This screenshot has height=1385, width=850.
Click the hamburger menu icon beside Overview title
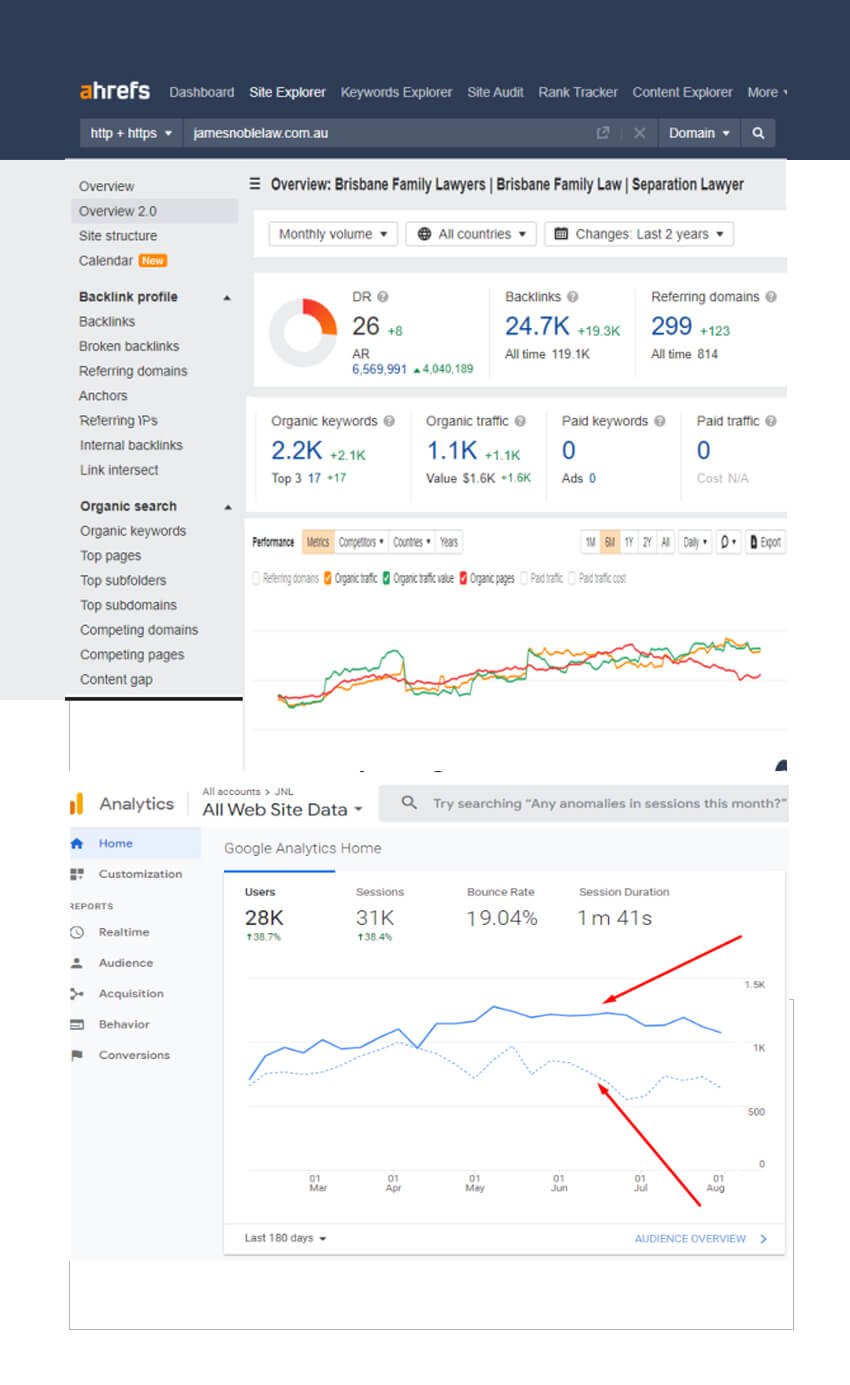click(255, 184)
